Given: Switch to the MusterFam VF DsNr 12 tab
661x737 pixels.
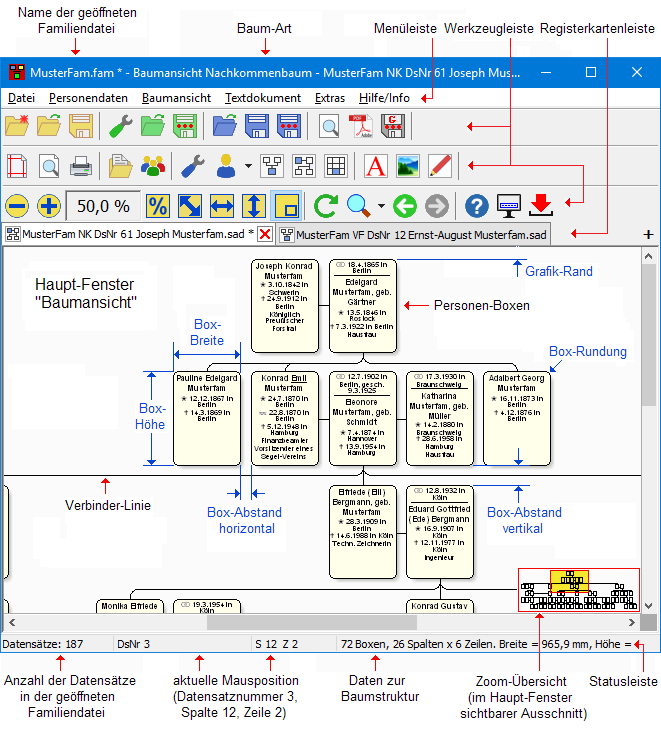Looking at the screenshot, I should coord(420,234).
